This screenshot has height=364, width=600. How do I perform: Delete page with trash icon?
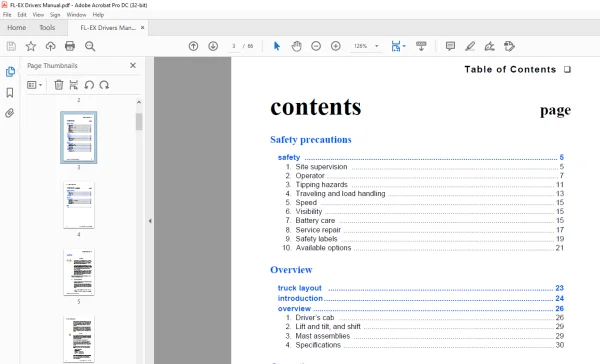coord(59,85)
